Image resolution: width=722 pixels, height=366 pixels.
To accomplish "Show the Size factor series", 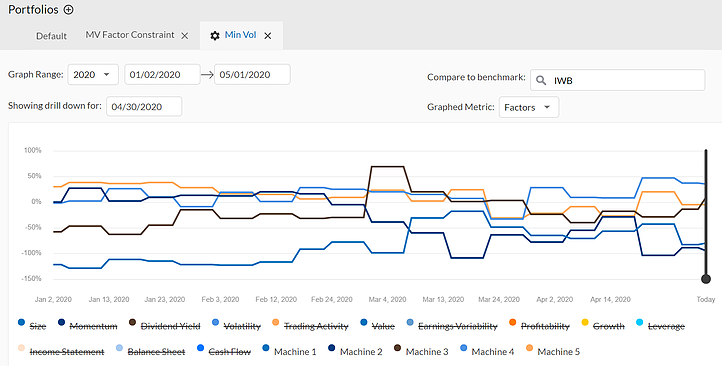I will click(x=32, y=325).
